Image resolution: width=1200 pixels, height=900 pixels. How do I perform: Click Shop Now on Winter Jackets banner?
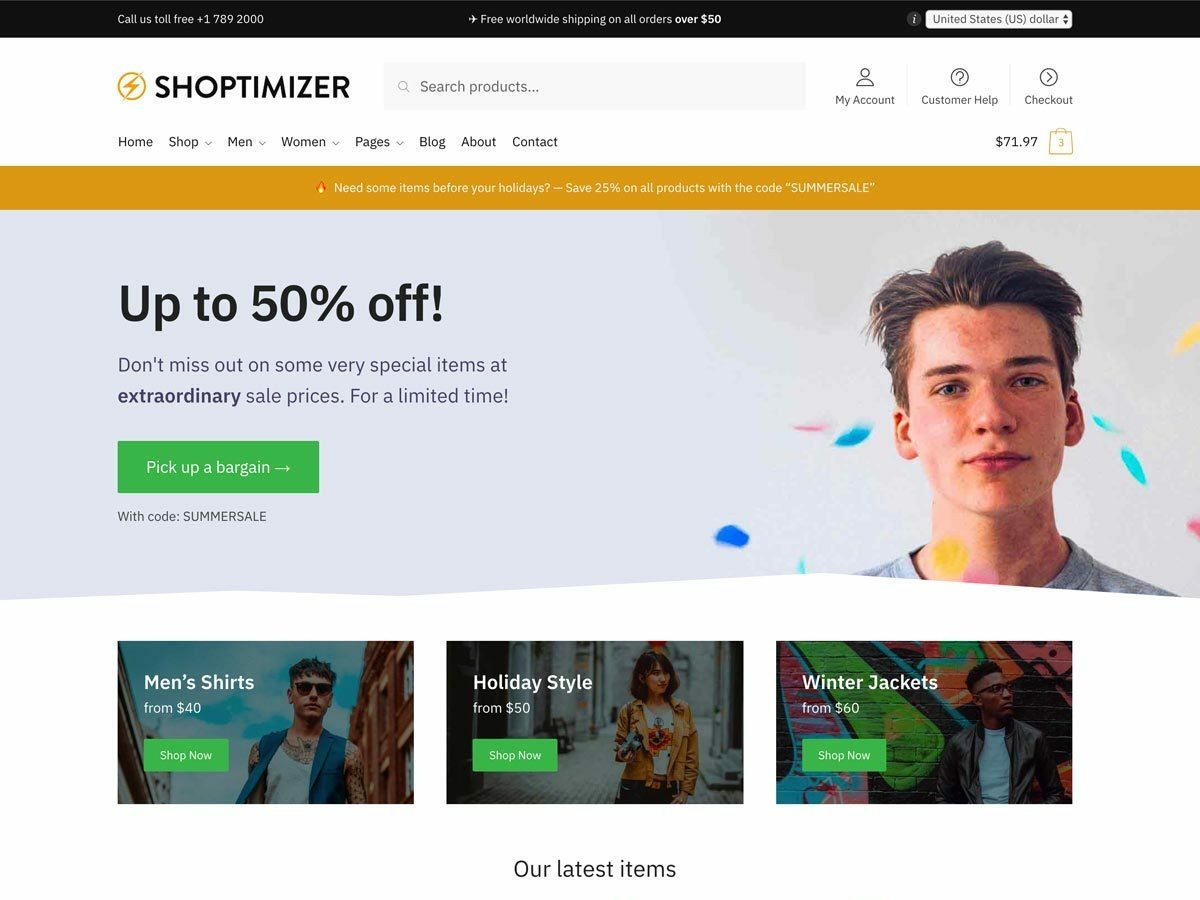(x=844, y=755)
